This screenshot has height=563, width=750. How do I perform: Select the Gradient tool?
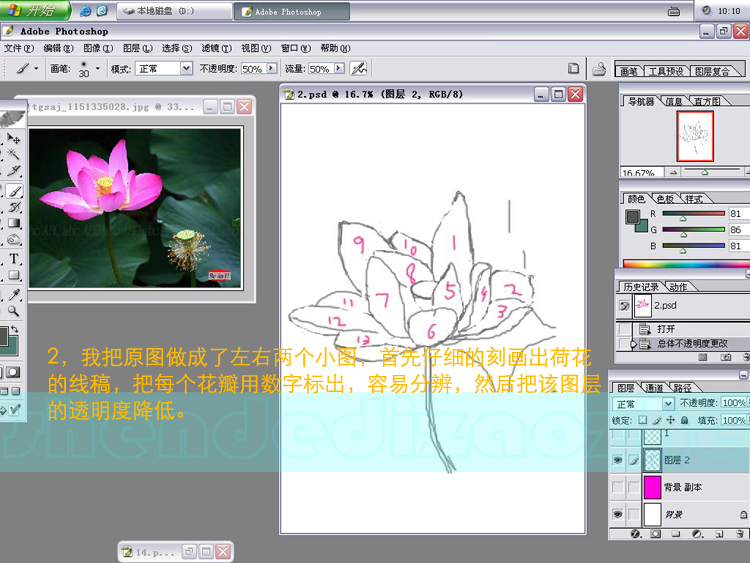(x=14, y=223)
